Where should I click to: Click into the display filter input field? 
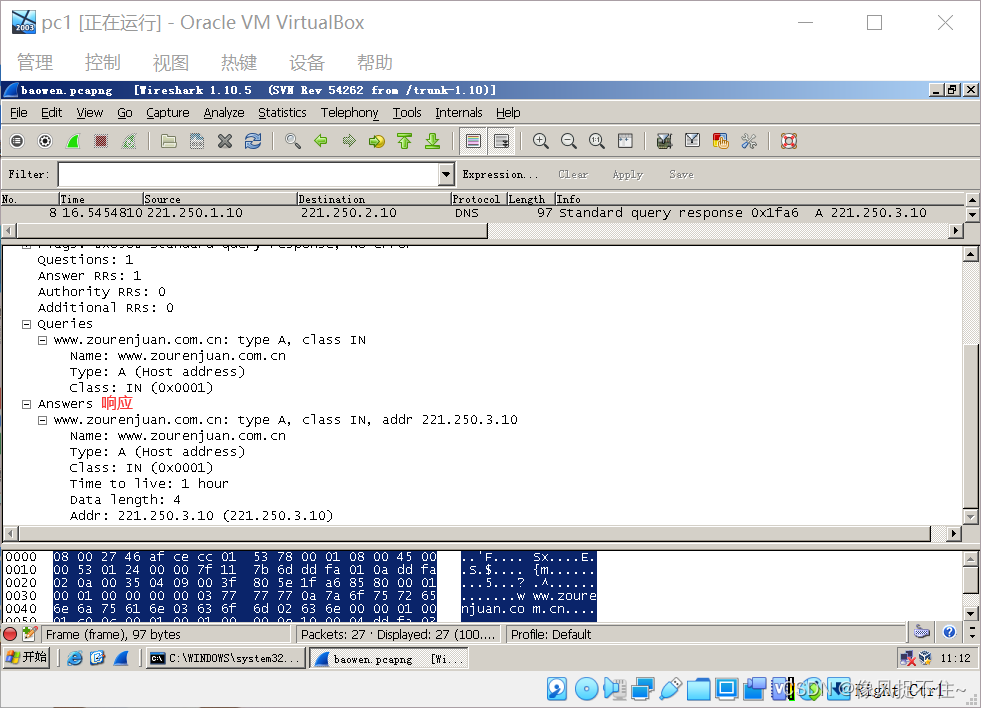pyautogui.click(x=249, y=174)
